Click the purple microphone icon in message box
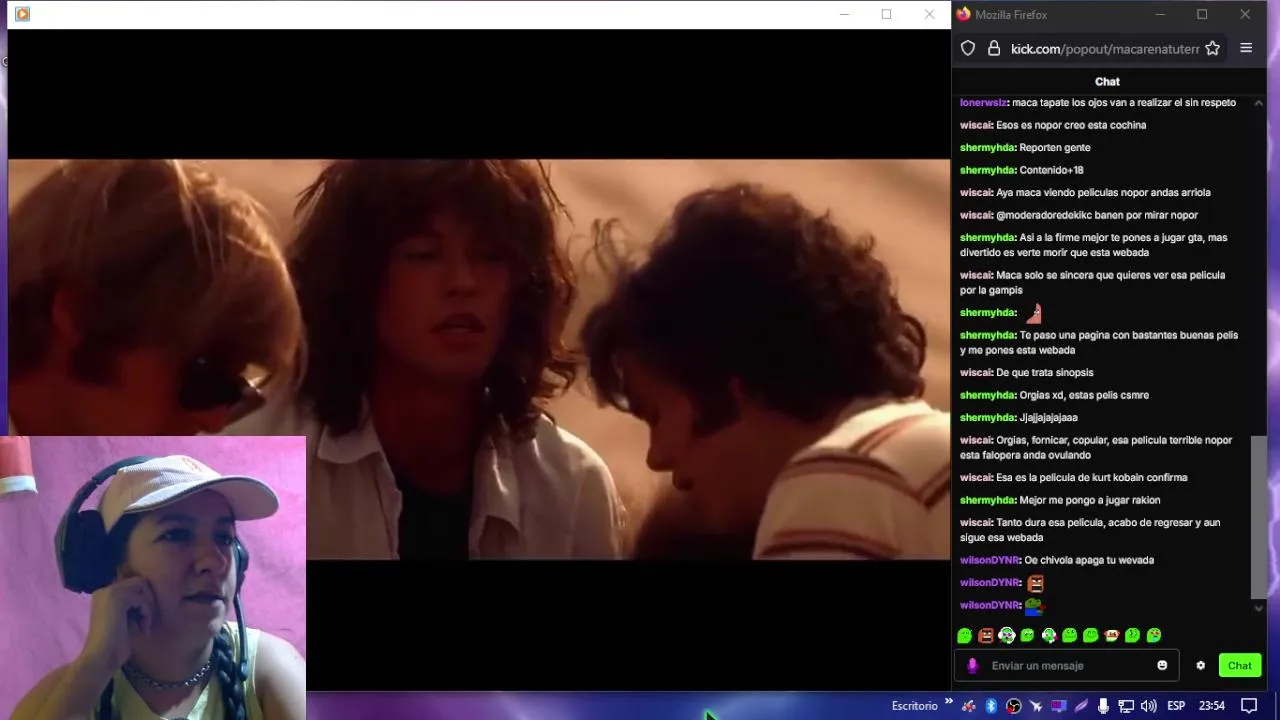This screenshot has height=720, width=1280. click(972, 665)
